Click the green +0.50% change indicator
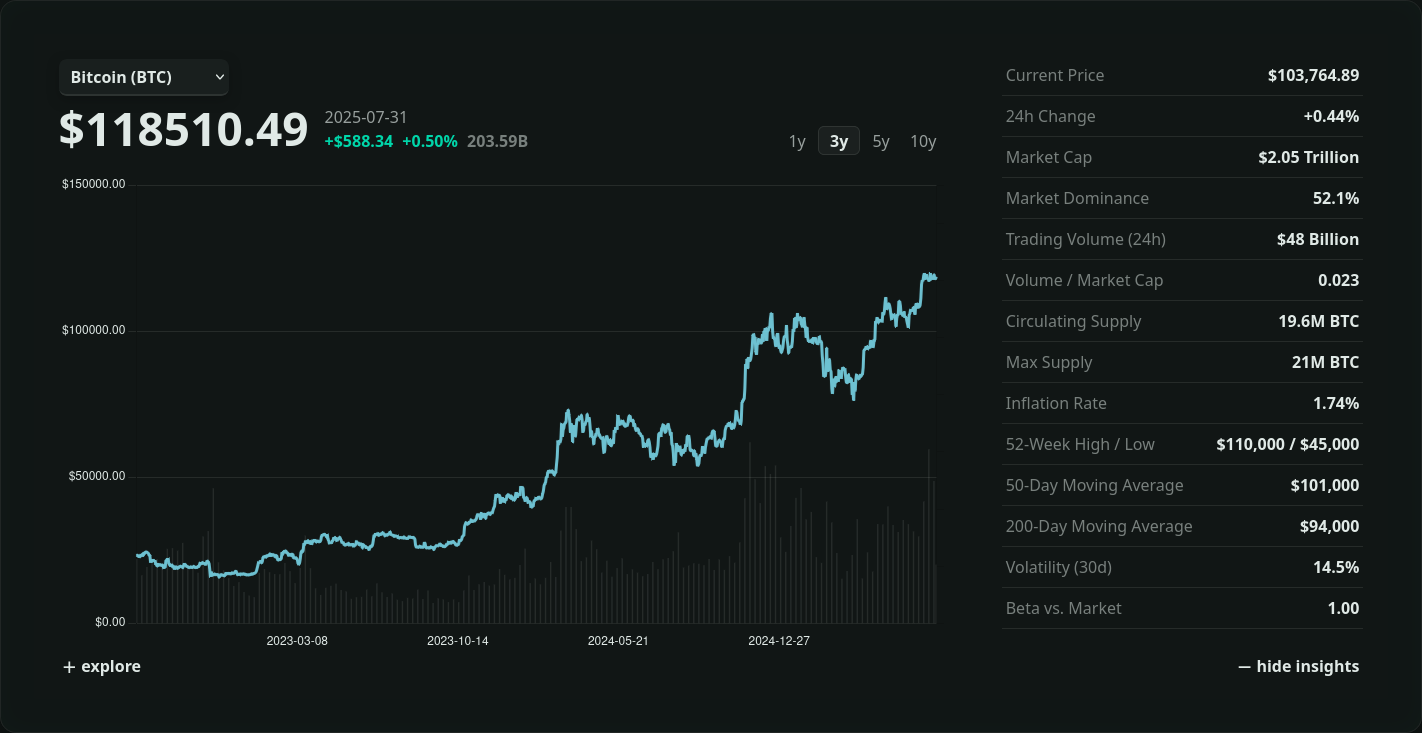 point(430,141)
